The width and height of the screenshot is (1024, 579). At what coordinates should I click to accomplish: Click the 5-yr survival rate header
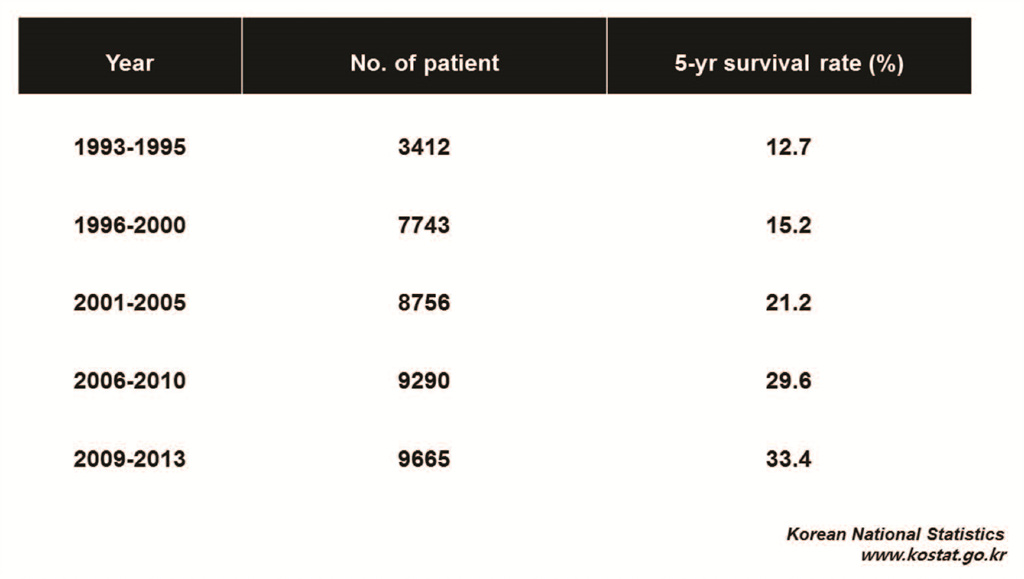tap(789, 63)
